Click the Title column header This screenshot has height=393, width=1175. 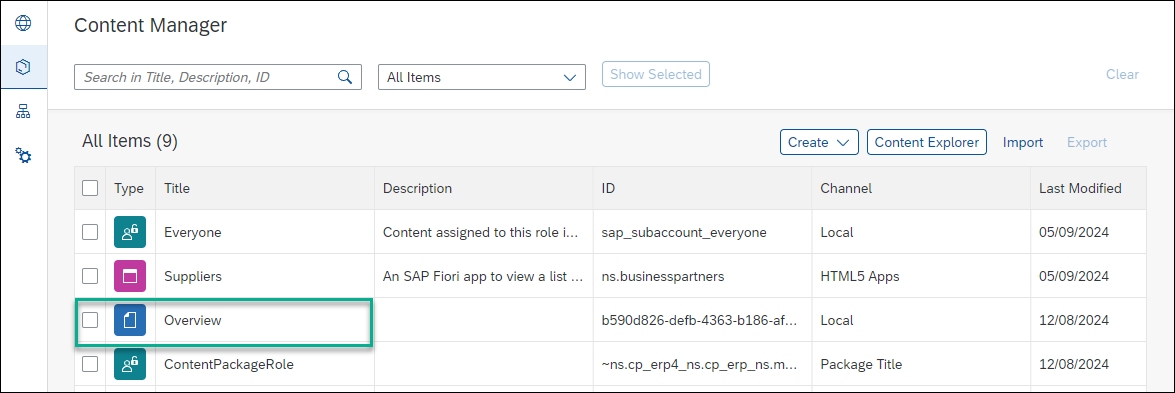pyautogui.click(x=177, y=188)
